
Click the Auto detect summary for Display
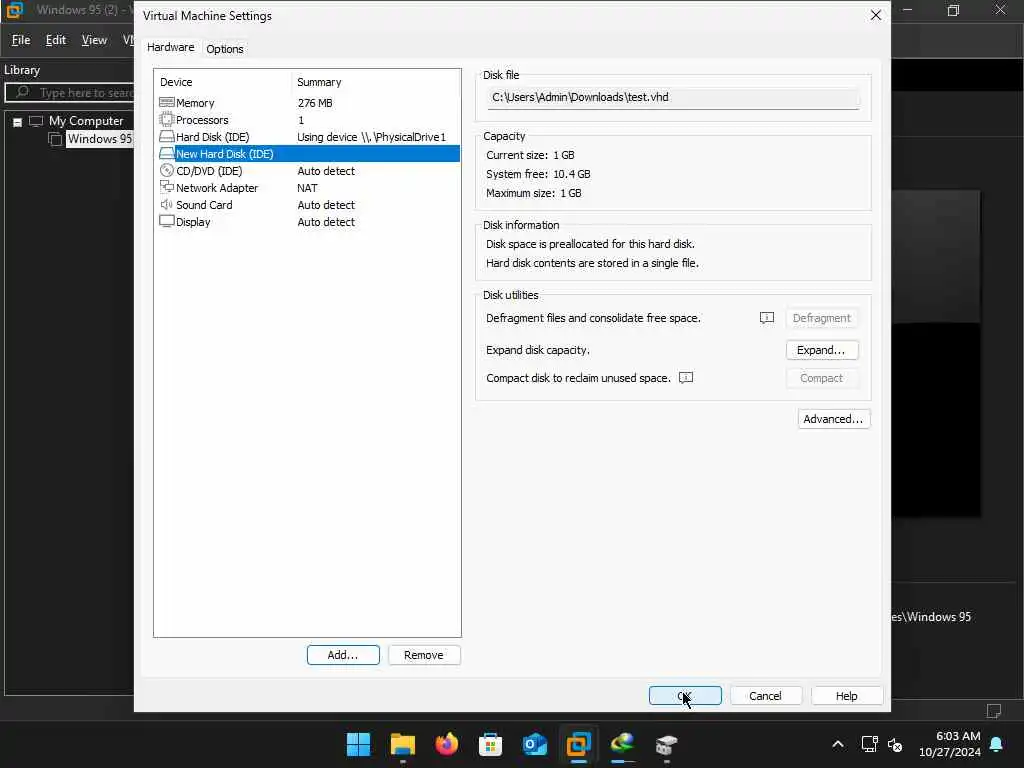(326, 222)
